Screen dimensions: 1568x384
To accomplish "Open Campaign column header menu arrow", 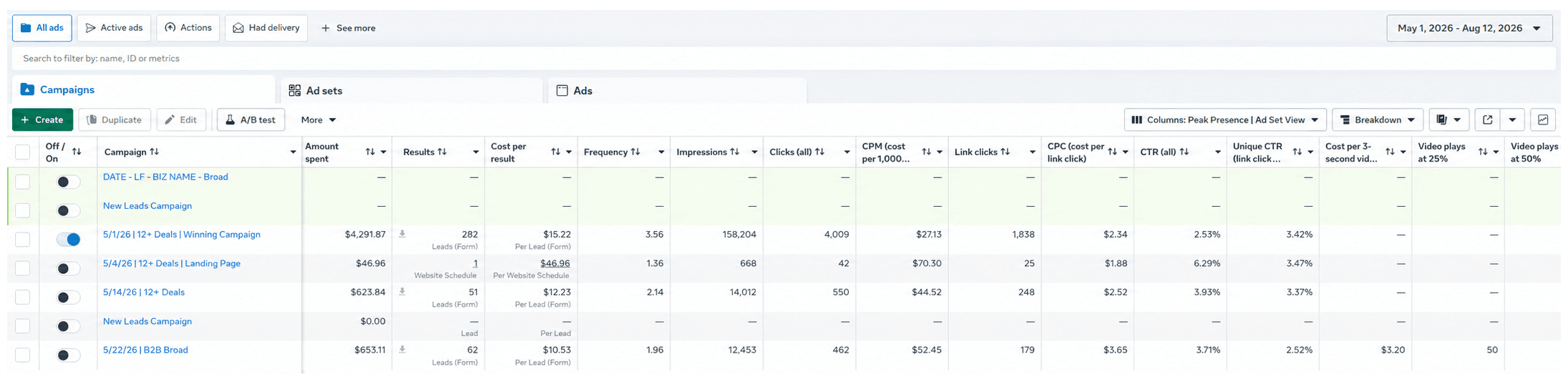I will coord(293,152).
